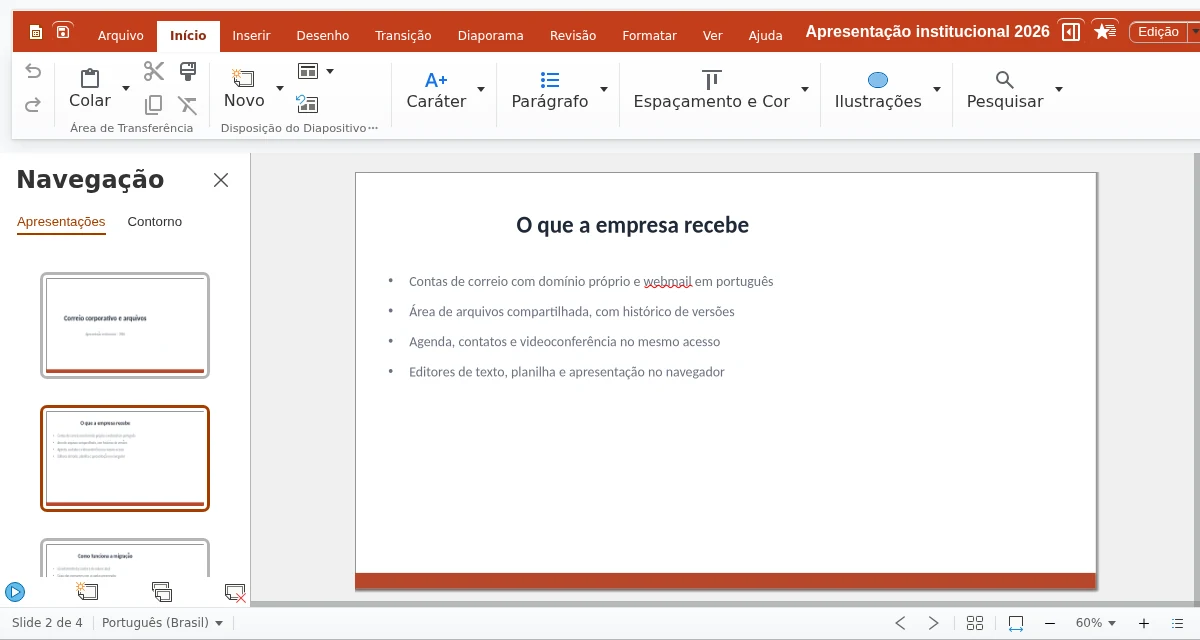The width and height of the screenshot is (1200, 640).
Task: Open the Colar paste options arrow
Action: 126,89
